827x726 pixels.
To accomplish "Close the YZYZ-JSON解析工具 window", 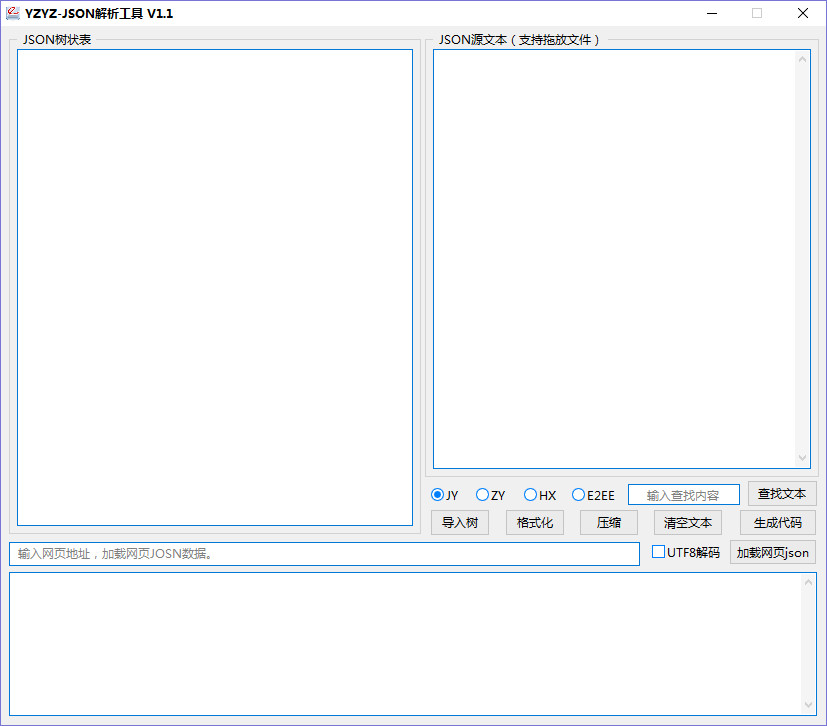I will (x=803, y=13).
